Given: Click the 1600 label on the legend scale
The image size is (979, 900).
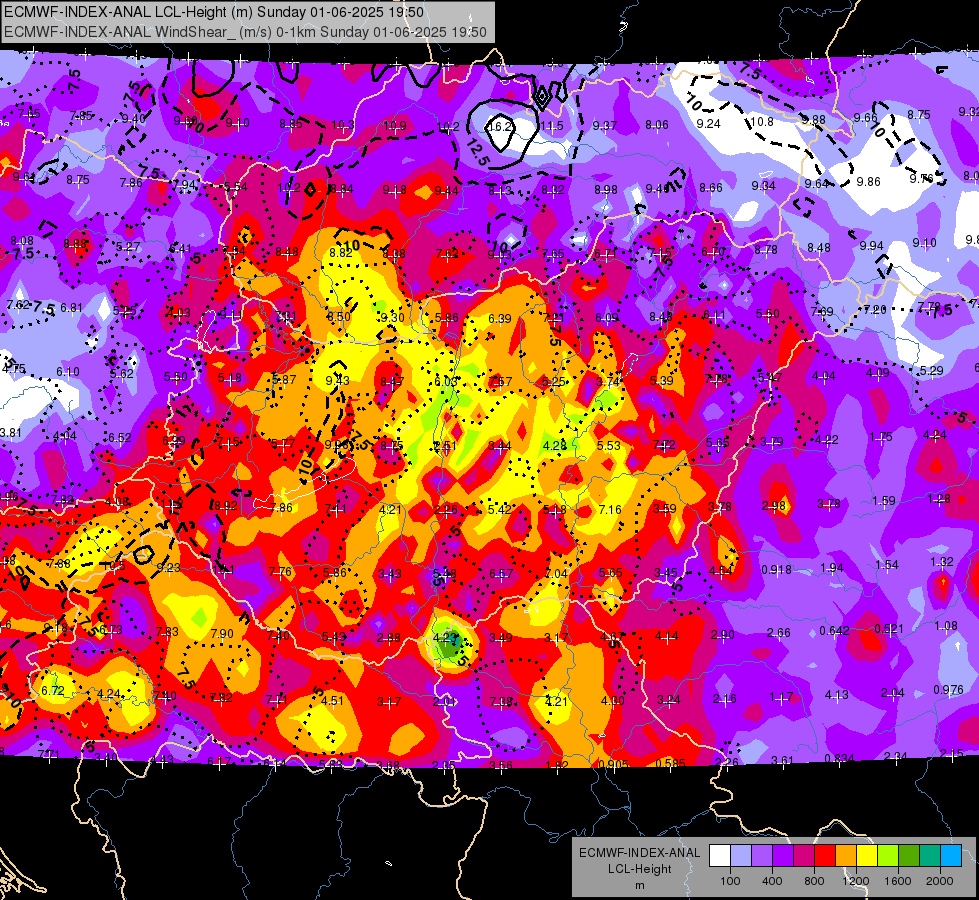Looking at the screenshot, I should tap(898, 881).
